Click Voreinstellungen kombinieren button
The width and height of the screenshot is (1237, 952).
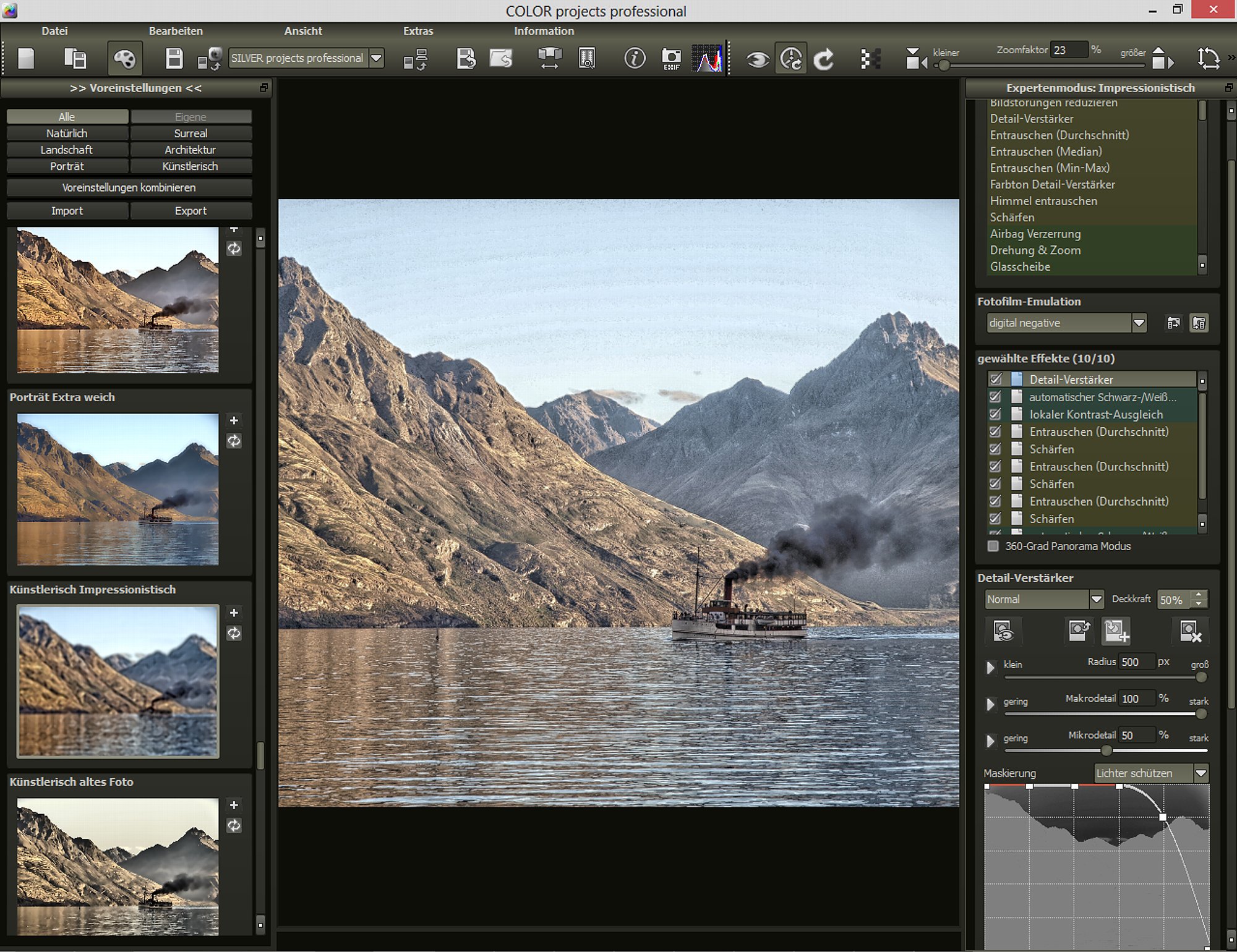tap(129, 187)
